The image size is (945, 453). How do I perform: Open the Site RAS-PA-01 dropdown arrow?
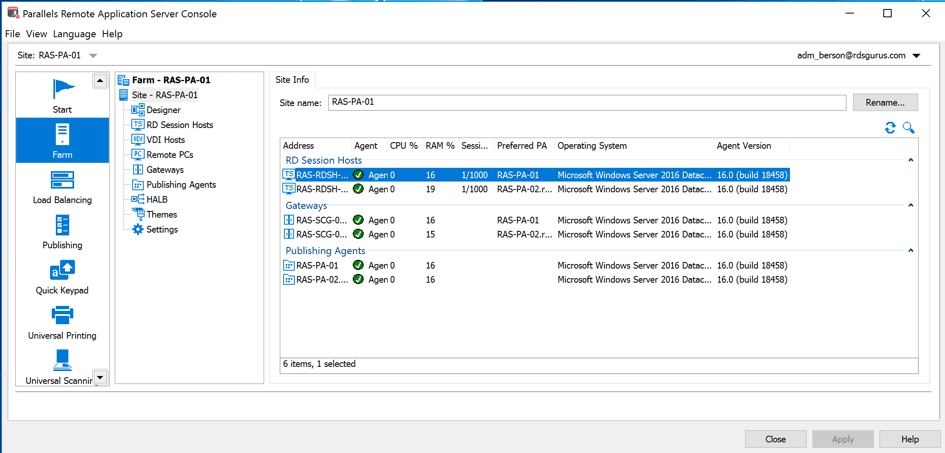pyautogui.click(x=93, y=55)
